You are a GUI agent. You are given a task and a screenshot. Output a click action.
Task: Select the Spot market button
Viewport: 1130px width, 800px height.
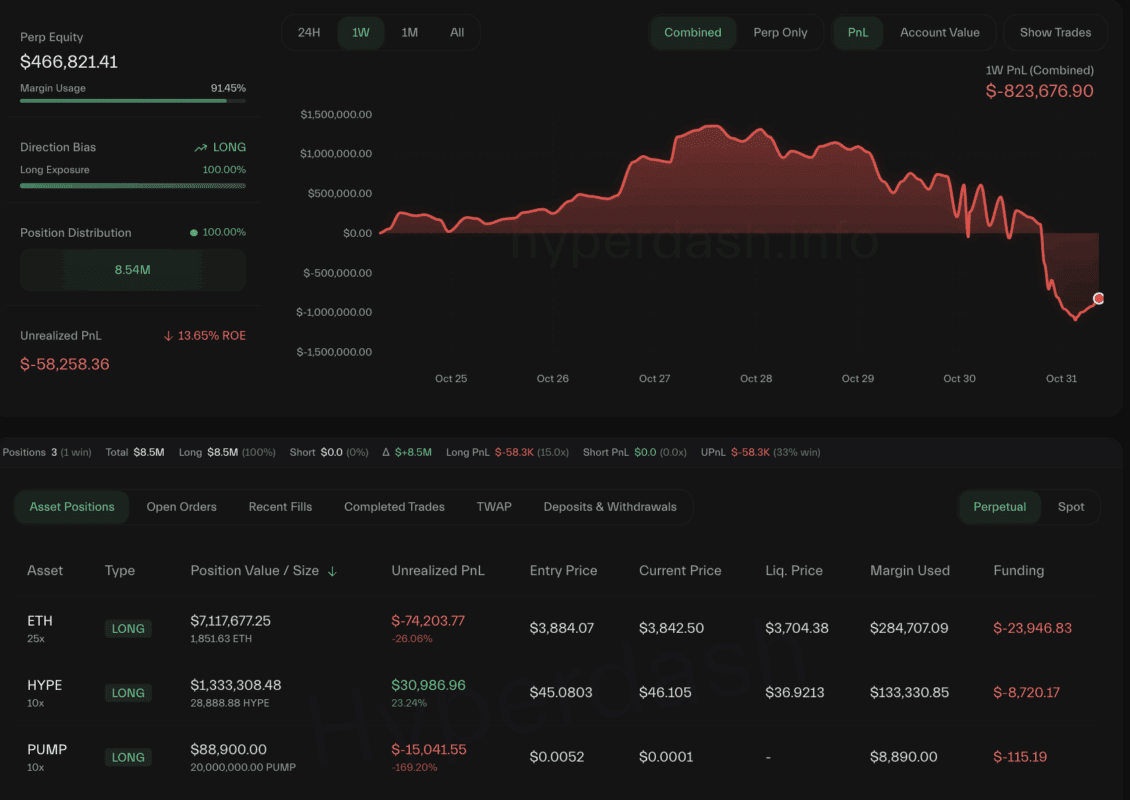(1071, 507)
